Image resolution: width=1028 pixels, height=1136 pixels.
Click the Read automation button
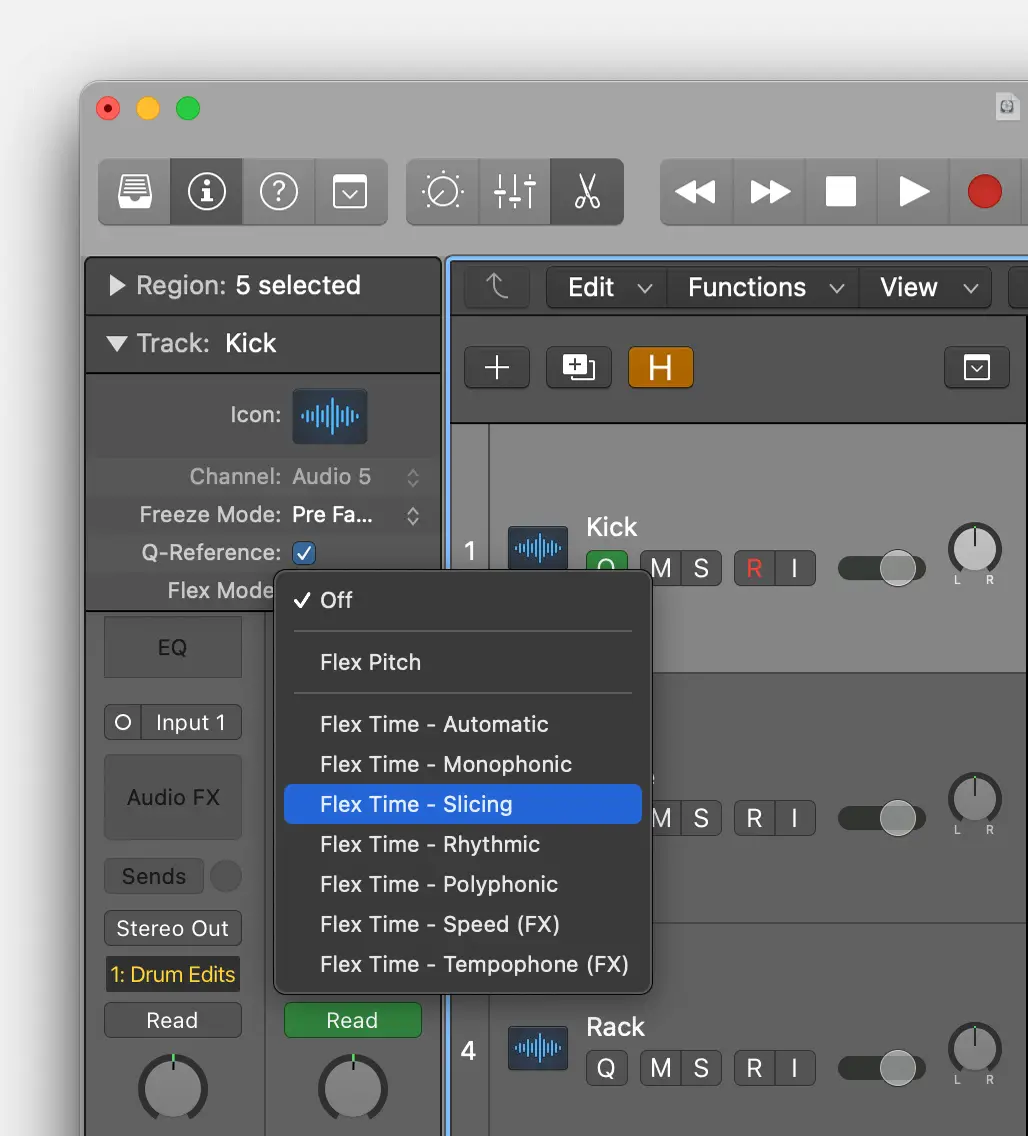coord(172,1020)
